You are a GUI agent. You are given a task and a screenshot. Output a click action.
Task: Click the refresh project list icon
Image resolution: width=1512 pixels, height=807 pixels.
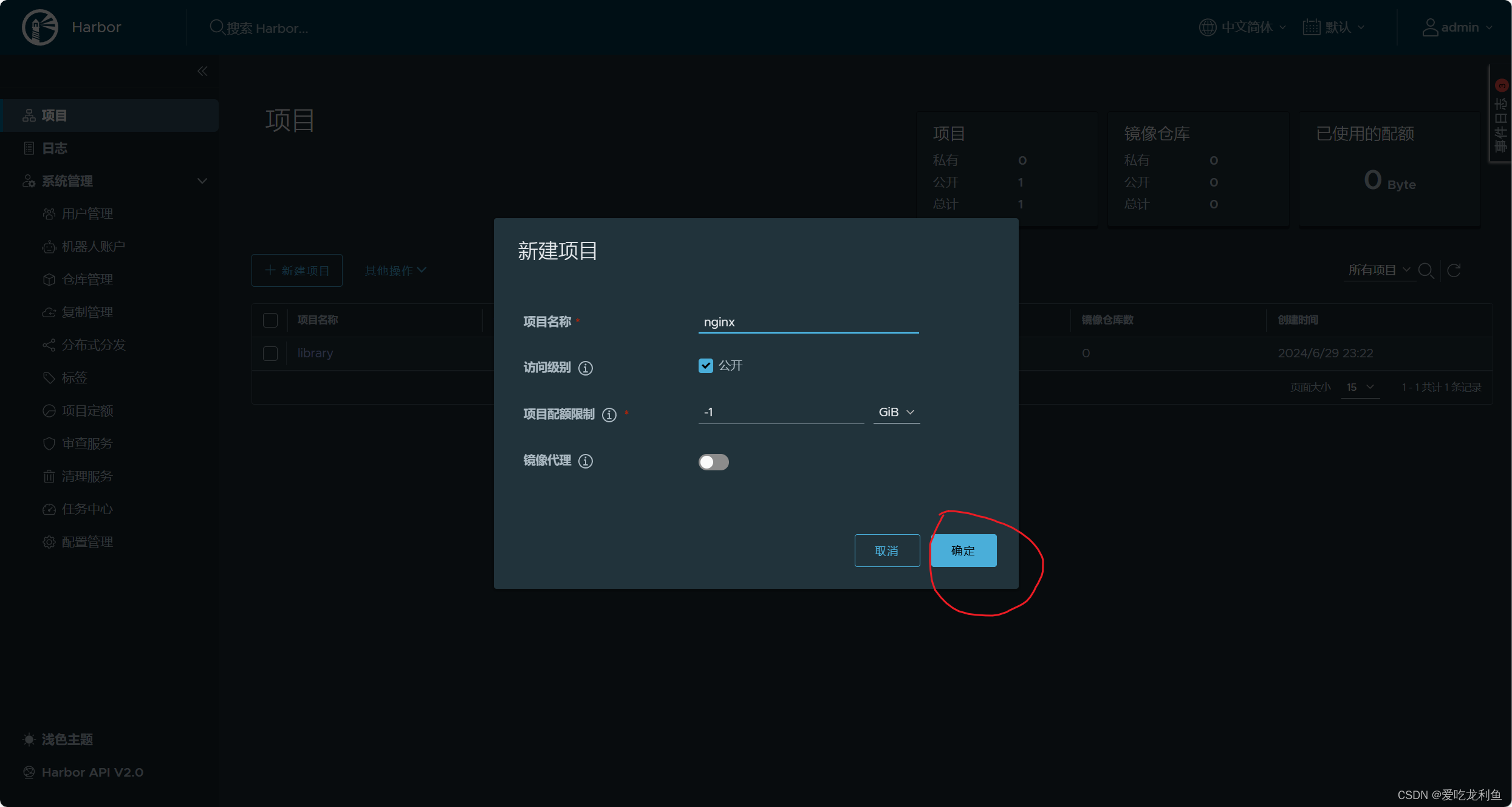click(1454, 270)
